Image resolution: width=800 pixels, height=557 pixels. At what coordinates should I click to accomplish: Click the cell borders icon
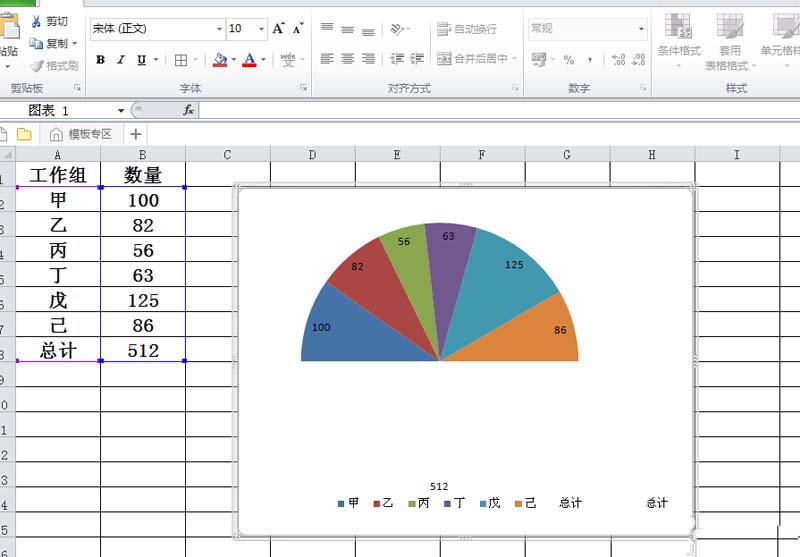181,60
